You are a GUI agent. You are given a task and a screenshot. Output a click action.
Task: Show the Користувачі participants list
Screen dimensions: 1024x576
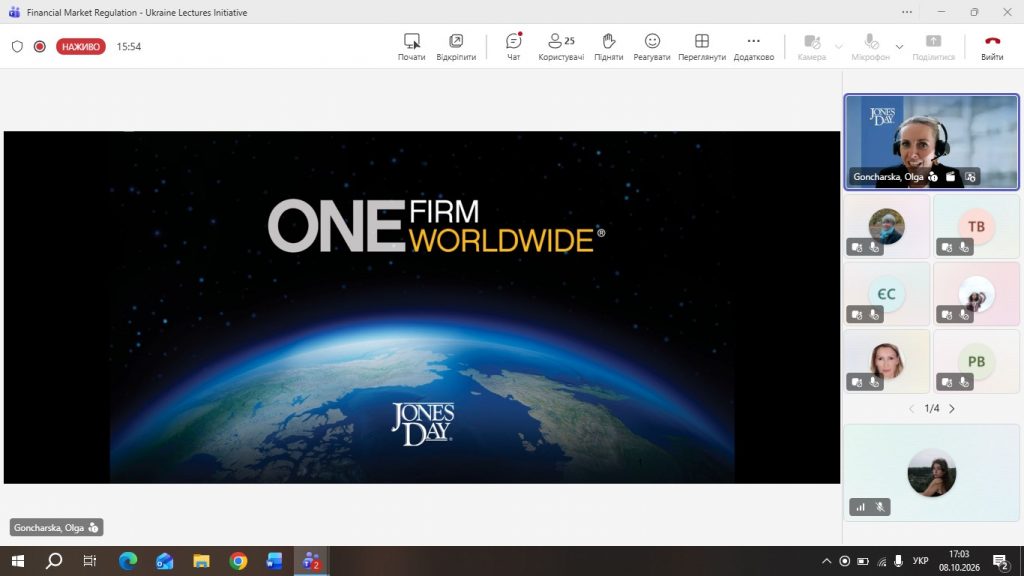[x=561, y=47]
